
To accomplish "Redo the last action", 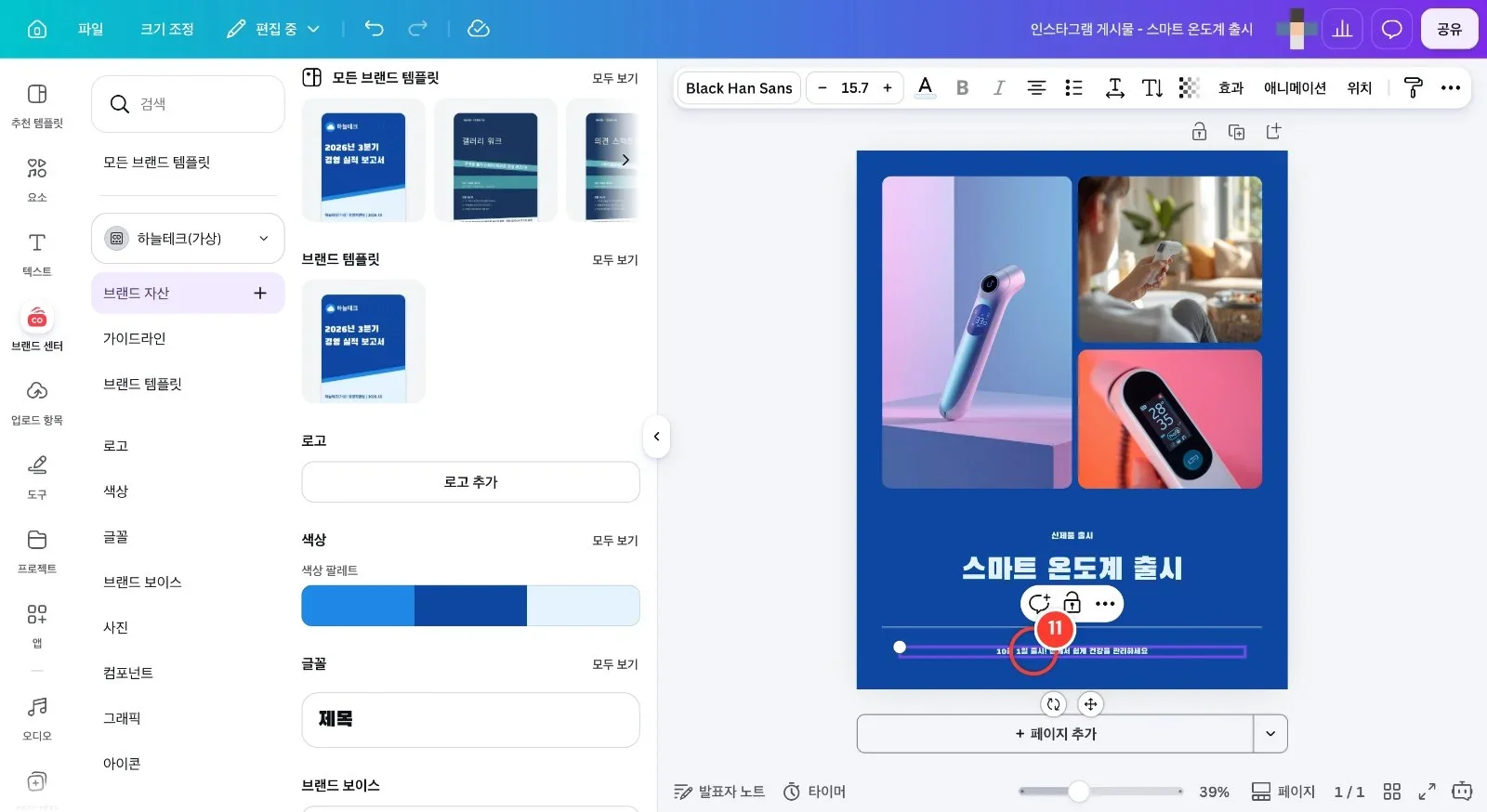I will coord(418,29).
